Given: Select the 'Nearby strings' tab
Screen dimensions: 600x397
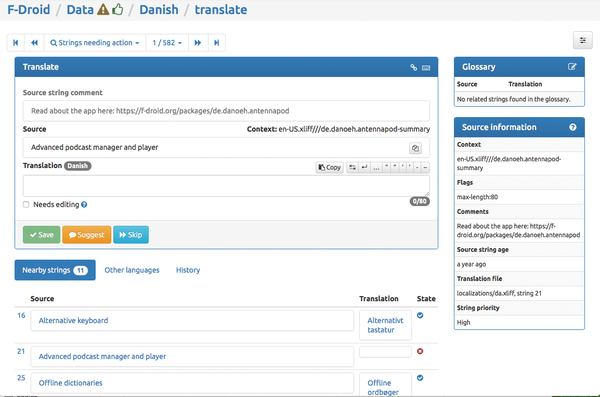Looking at the screenshot, I should [x=55, y=270].
